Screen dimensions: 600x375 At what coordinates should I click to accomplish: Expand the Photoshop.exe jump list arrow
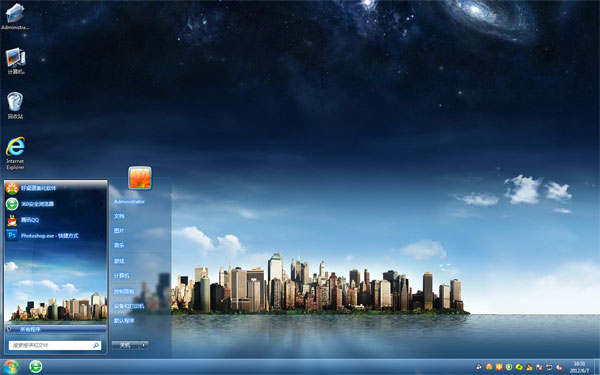[102, 236]
